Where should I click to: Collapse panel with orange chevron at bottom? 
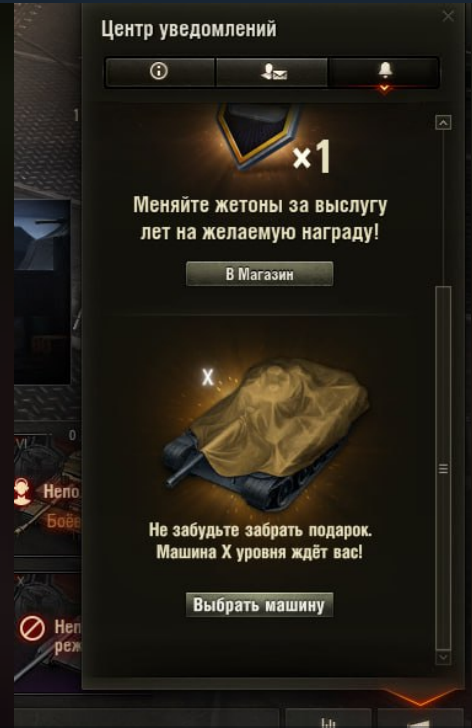(421, 696)
